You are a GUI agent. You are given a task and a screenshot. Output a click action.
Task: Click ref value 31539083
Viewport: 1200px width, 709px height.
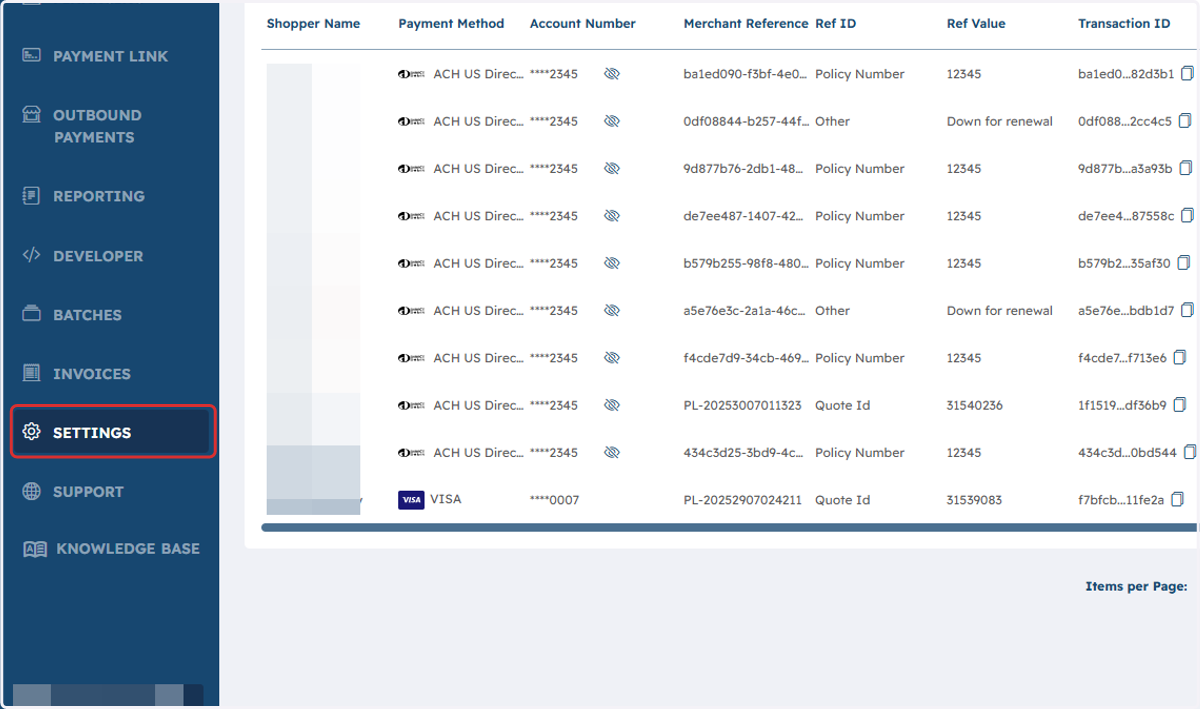point(975,500)
